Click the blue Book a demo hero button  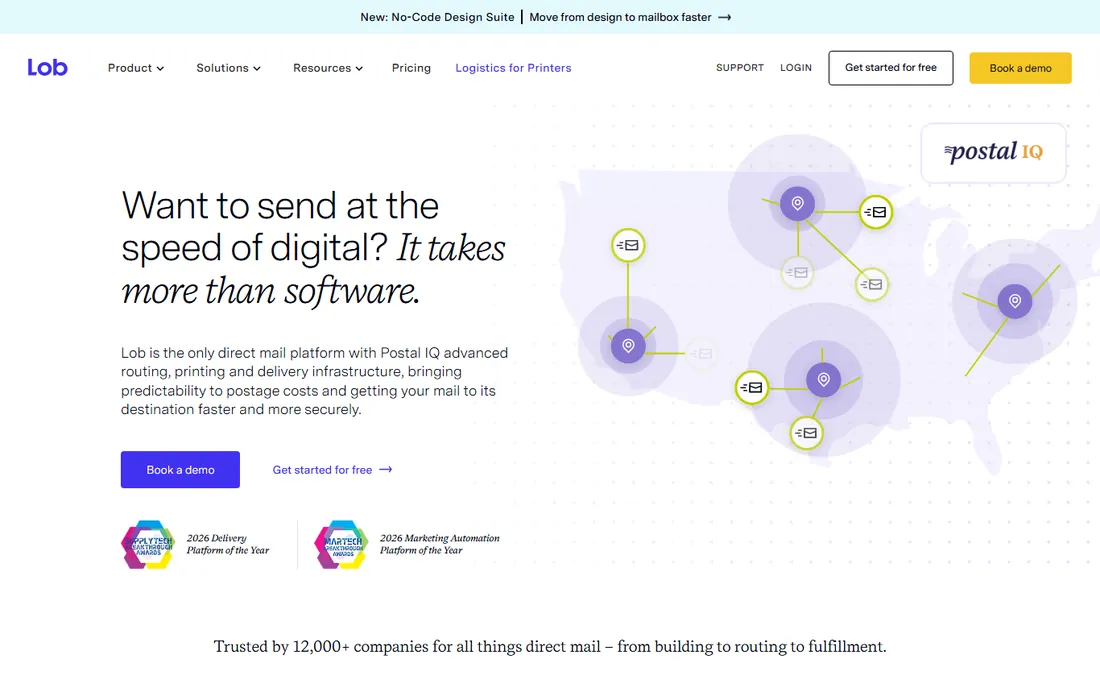coord(180,470)
